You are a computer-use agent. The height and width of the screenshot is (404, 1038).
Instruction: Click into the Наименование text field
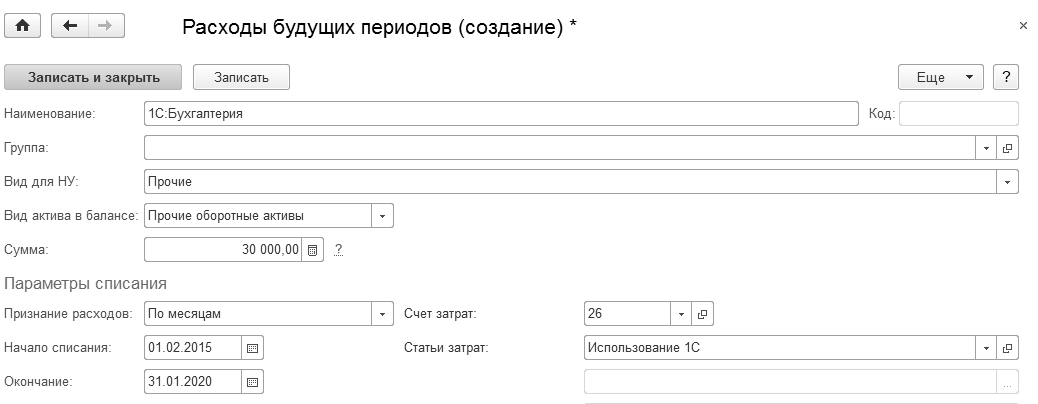(x=500, y=114)
